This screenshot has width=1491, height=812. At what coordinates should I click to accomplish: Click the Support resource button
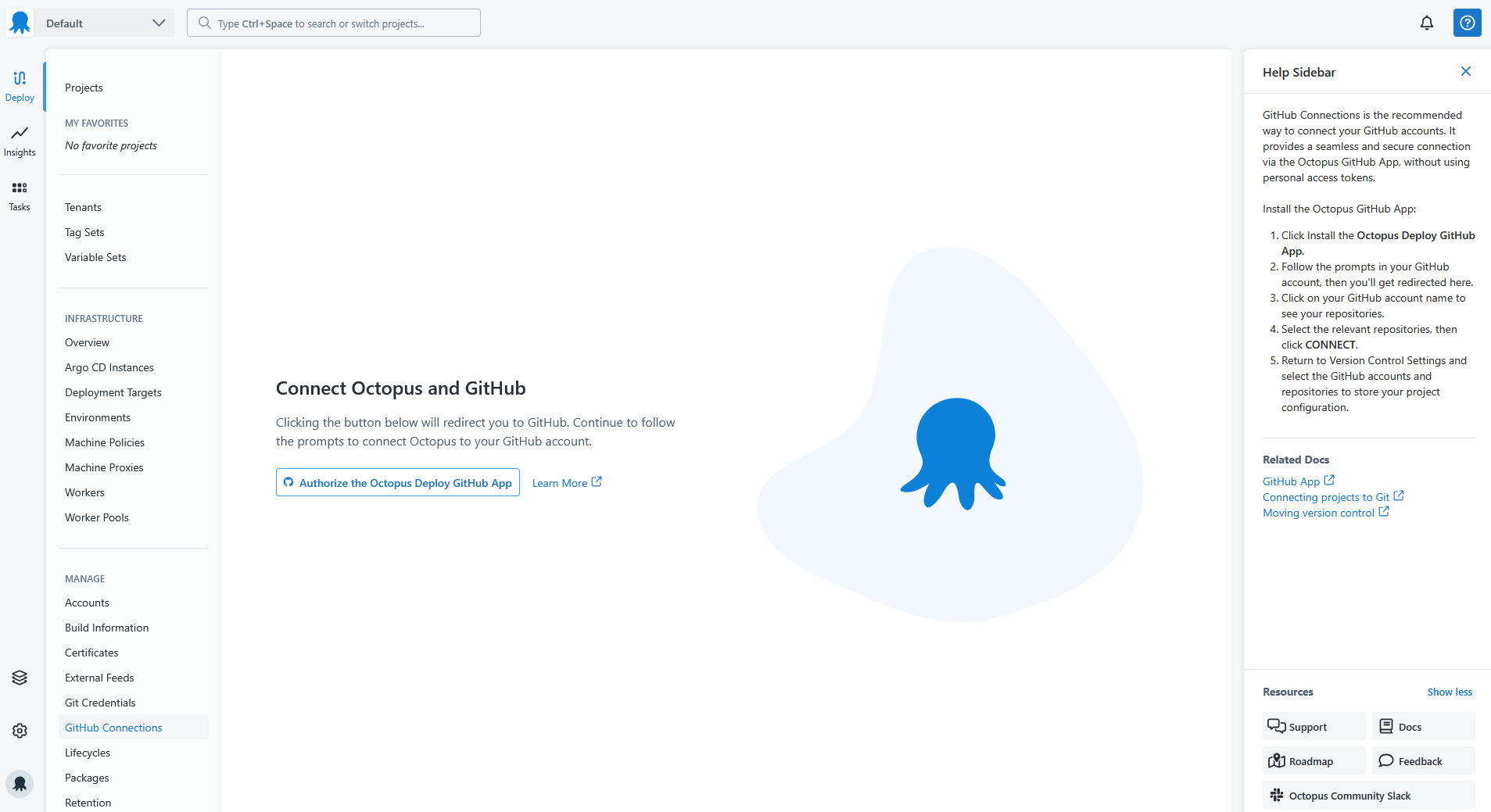(x=1314, y=726)
